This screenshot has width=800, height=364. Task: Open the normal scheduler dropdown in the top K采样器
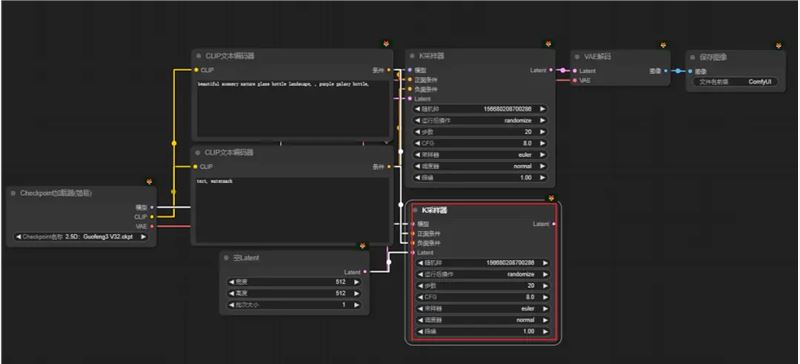tap(480, 166)
